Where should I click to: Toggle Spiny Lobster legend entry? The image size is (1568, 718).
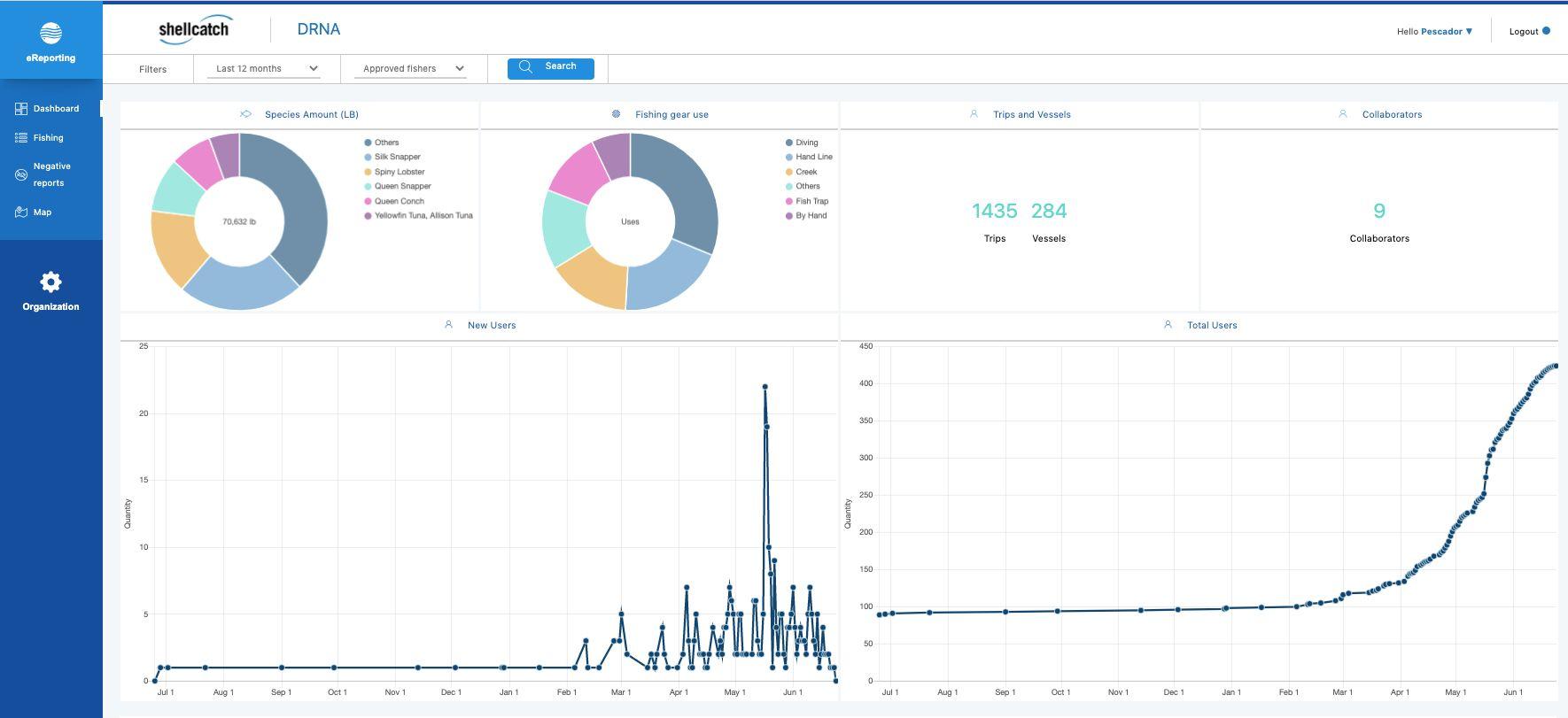click(394, 172)
